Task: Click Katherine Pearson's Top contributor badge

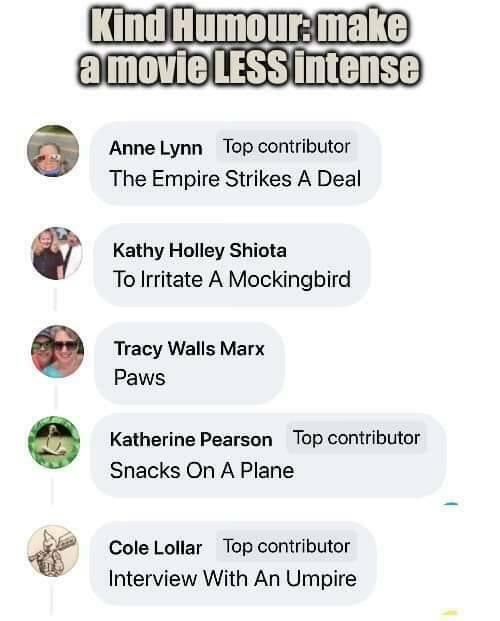Action: coord(356,438)
